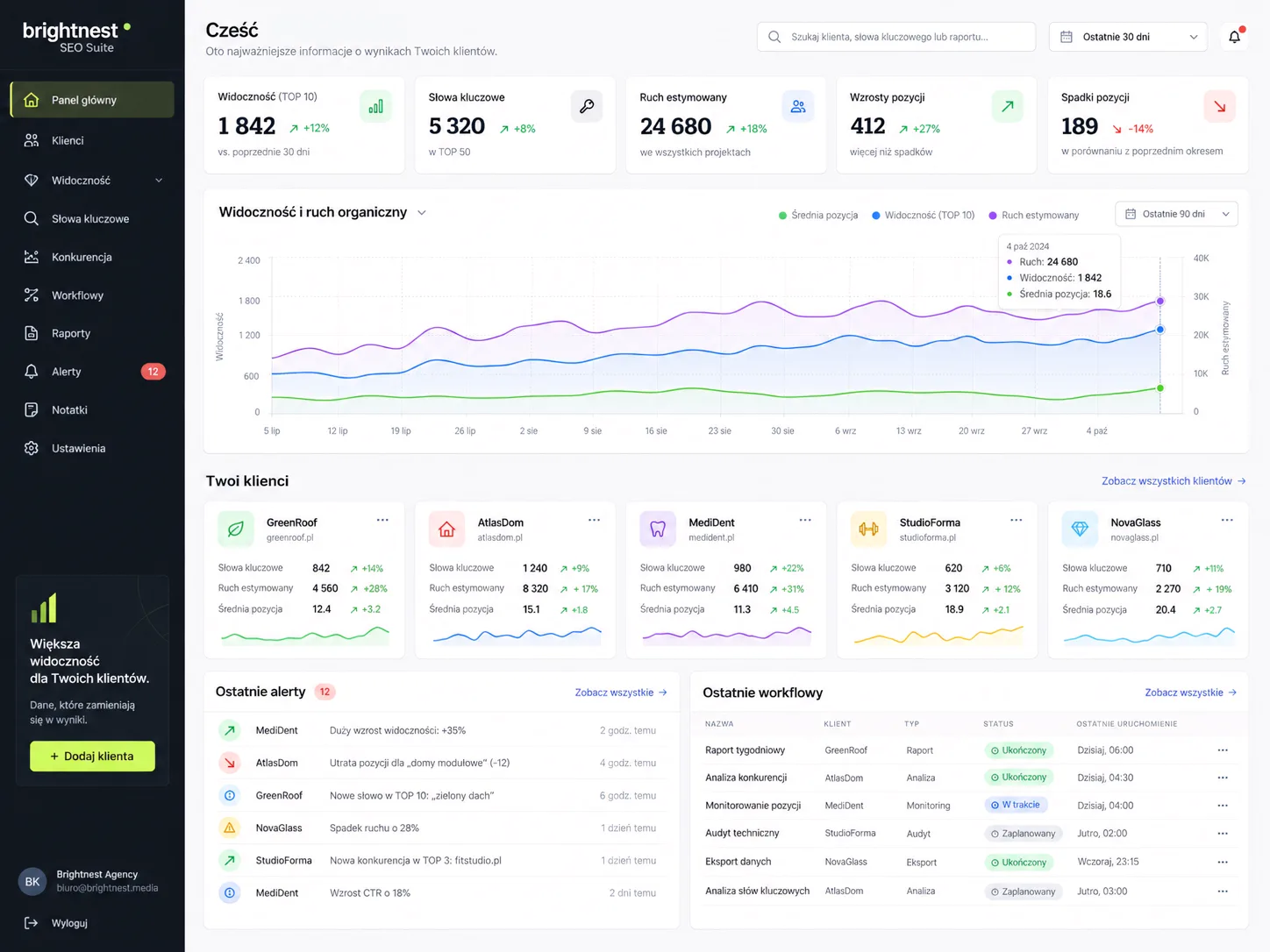Viewport: 1270px width, 952px height.
Task: Click the notification bell icon
Action: [1235, 37]
